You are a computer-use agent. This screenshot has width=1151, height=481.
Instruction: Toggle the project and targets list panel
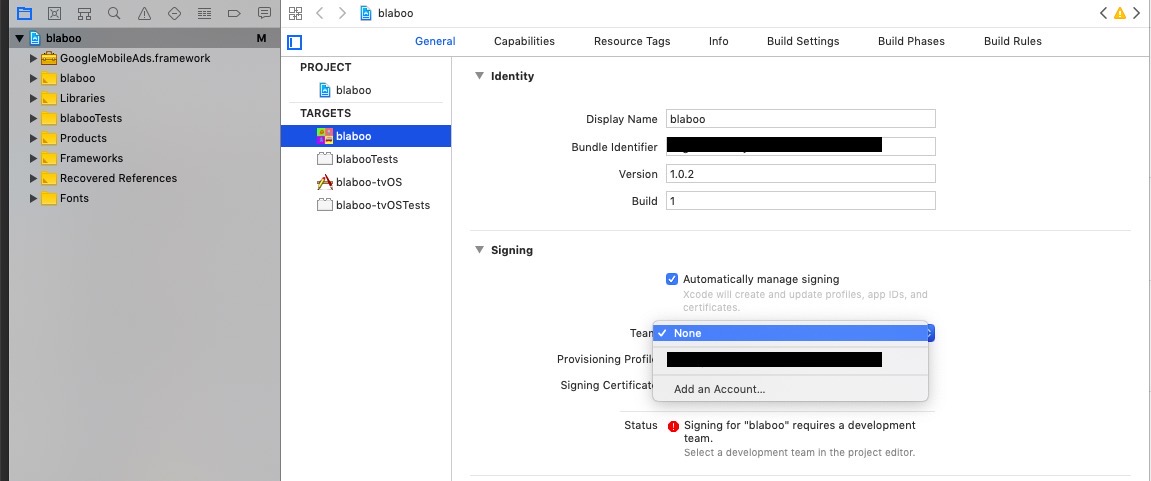[x=294, y=42]
